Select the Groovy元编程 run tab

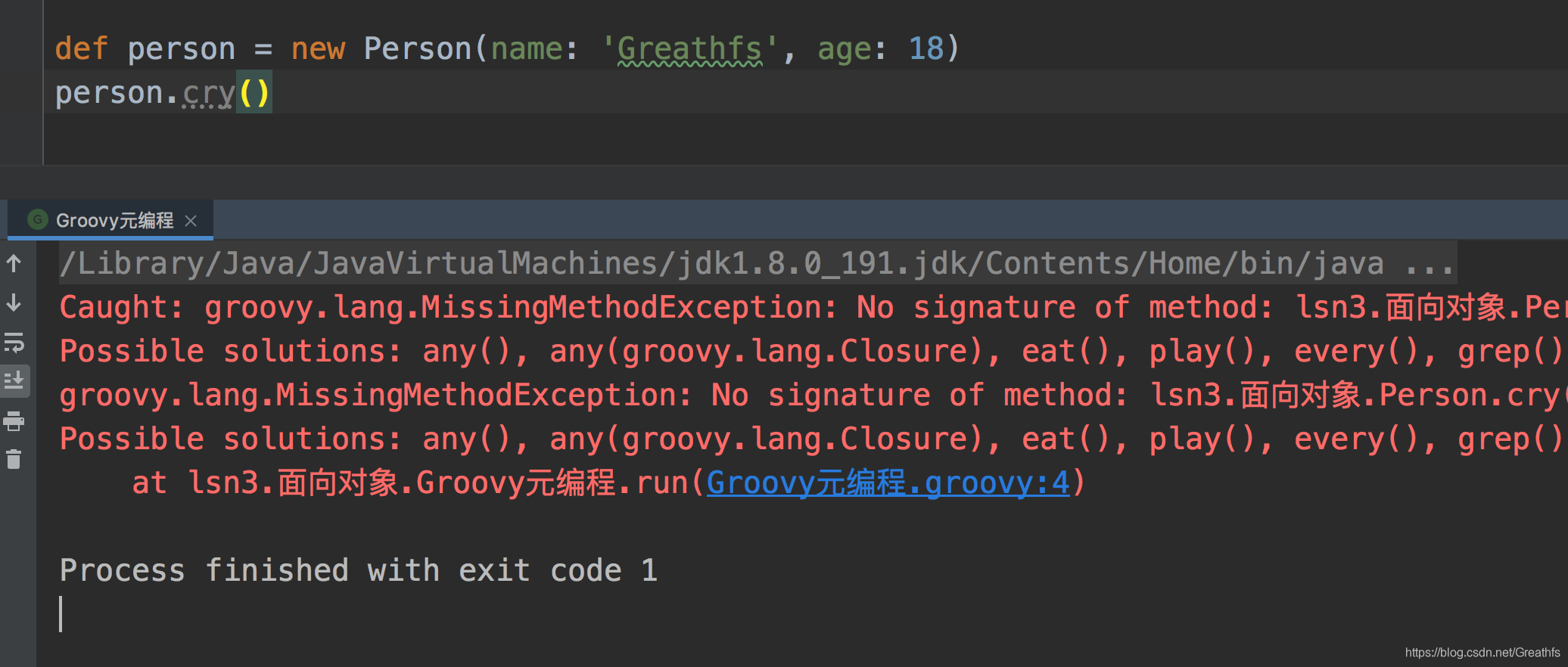point(110,220)
